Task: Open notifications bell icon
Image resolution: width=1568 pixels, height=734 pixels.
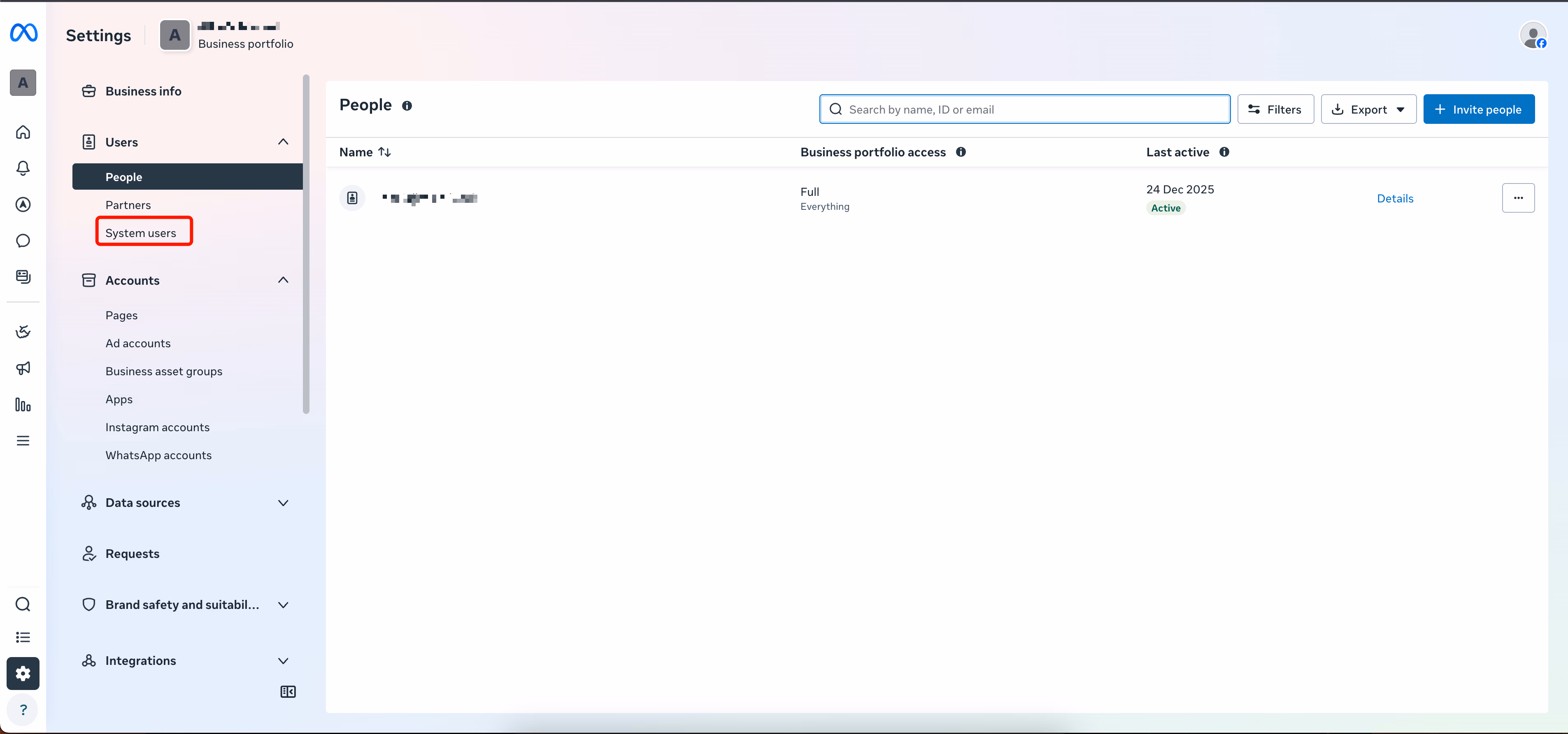Action: pos(23,168)
